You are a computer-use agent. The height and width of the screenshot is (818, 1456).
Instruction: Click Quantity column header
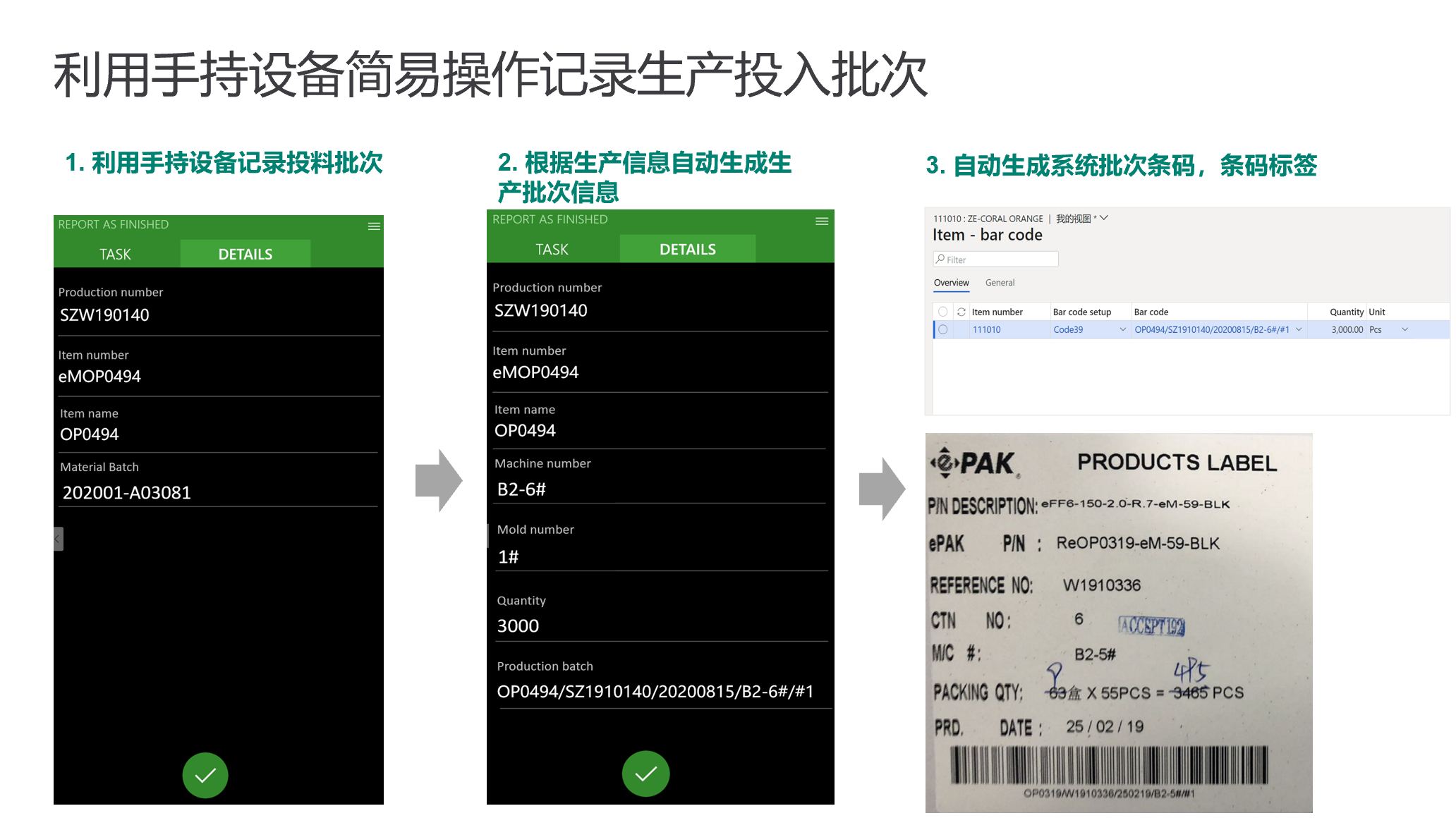1346,312
